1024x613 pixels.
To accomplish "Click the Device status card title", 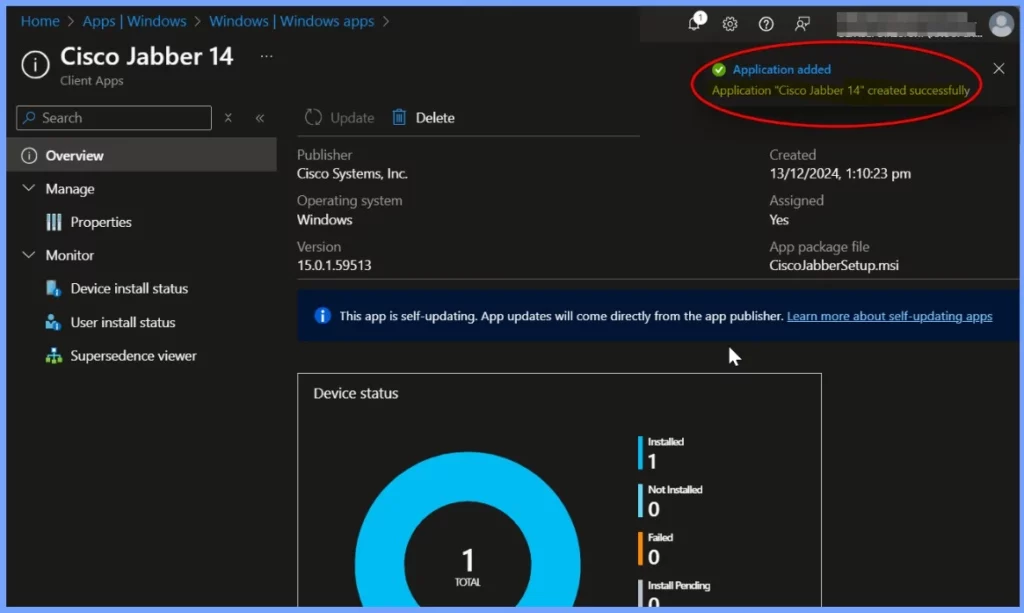I will point(356,393).
